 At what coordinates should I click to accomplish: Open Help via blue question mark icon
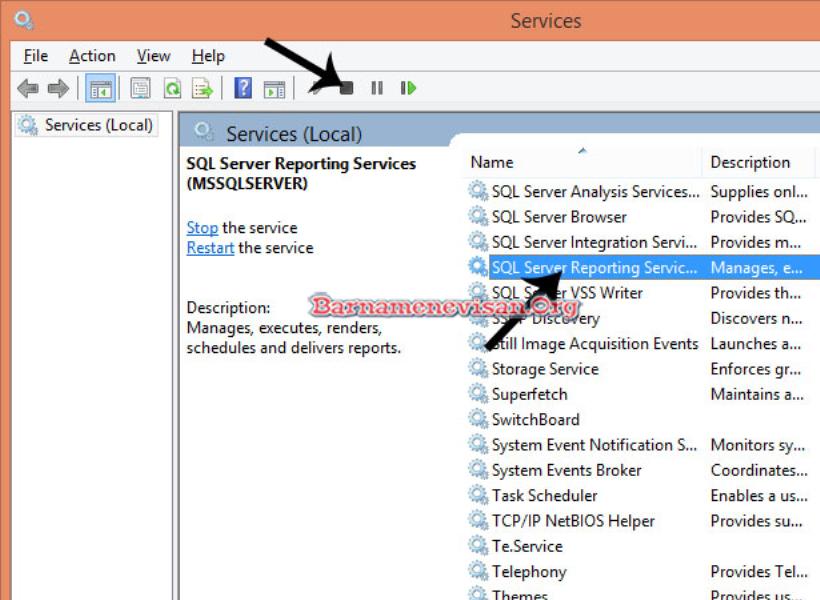(242, 89)
